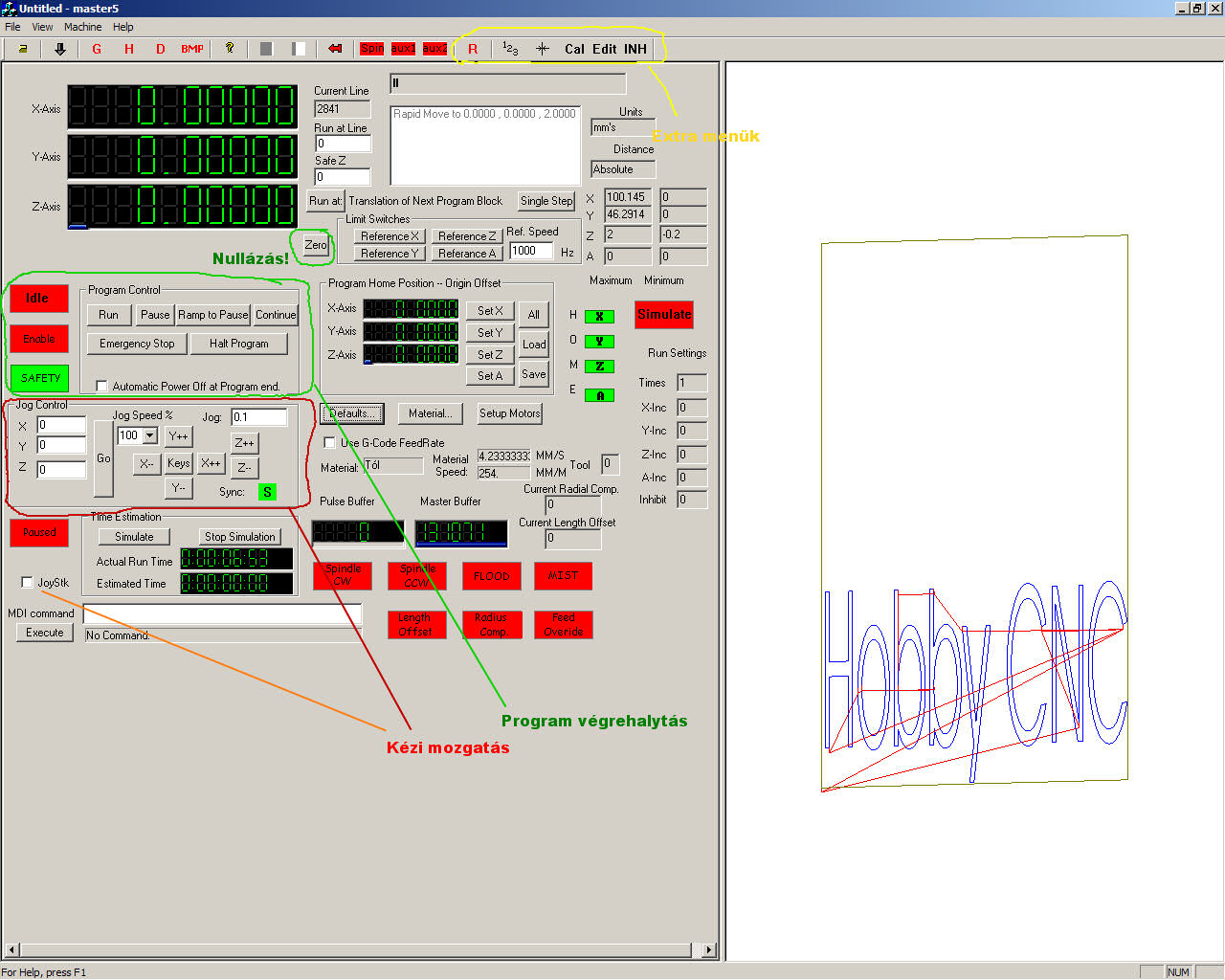Click the Run at Line input field

point(343,144)
